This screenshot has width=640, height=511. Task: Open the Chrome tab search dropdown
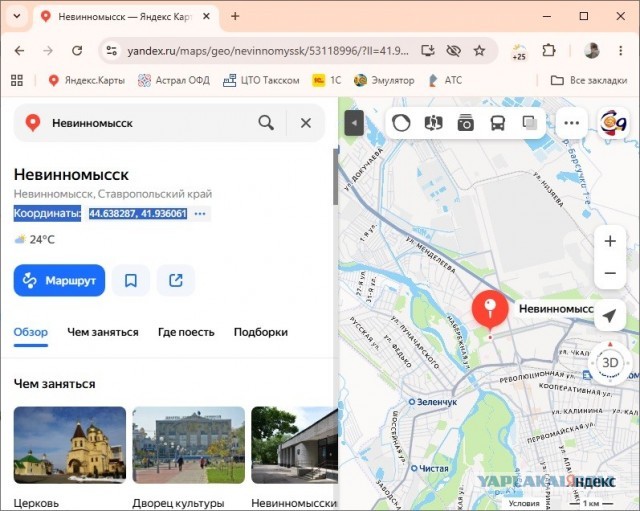pos(17,17)
